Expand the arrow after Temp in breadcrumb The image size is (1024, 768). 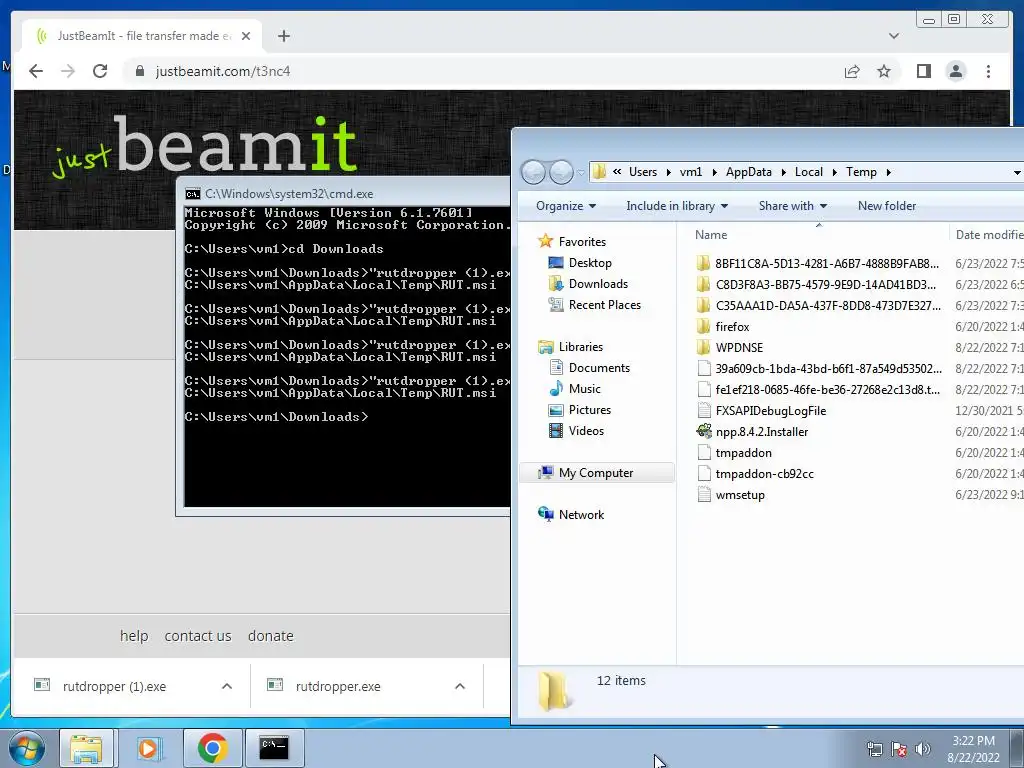[888, 172]
